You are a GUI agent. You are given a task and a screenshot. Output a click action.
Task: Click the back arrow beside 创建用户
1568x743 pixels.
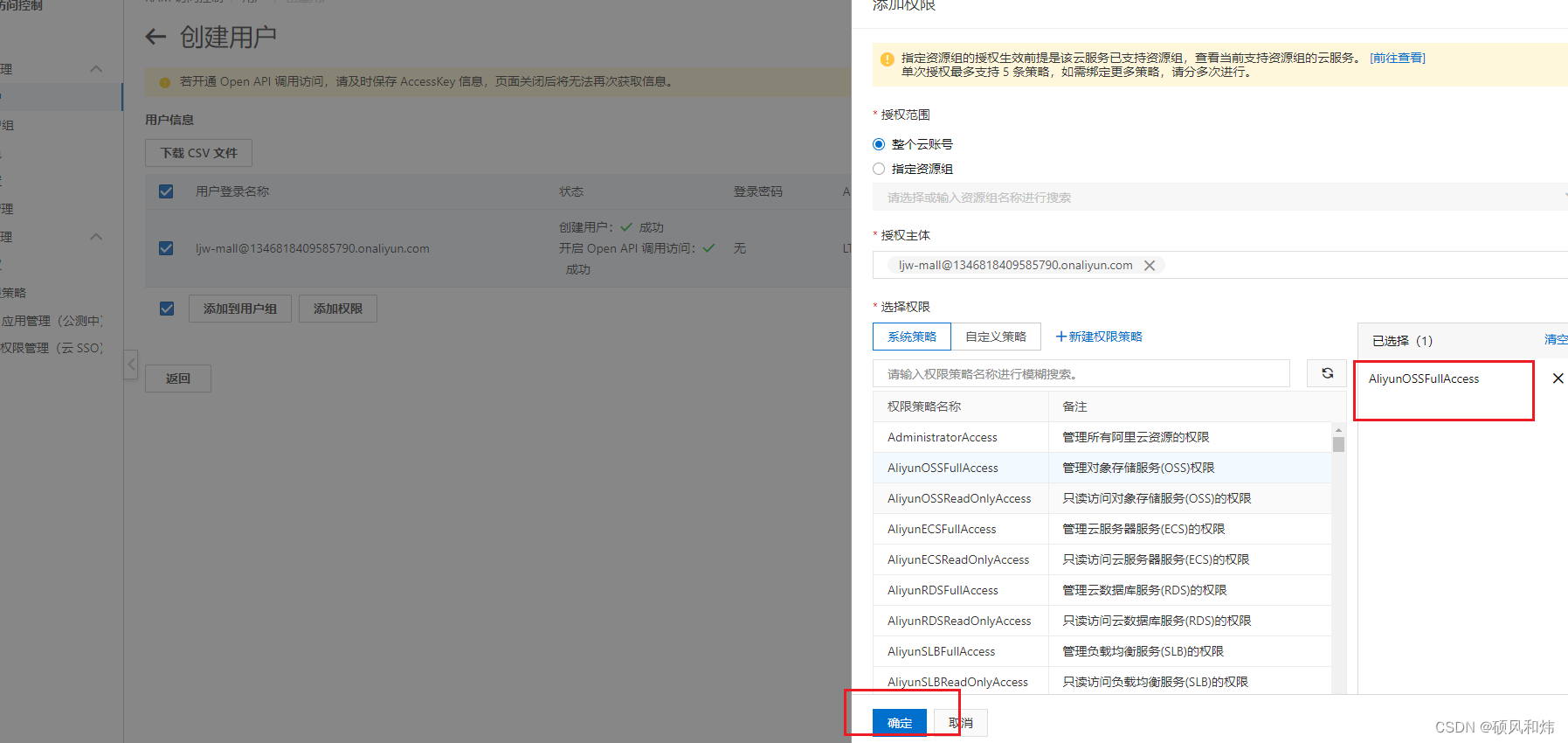tap(155, 37)
